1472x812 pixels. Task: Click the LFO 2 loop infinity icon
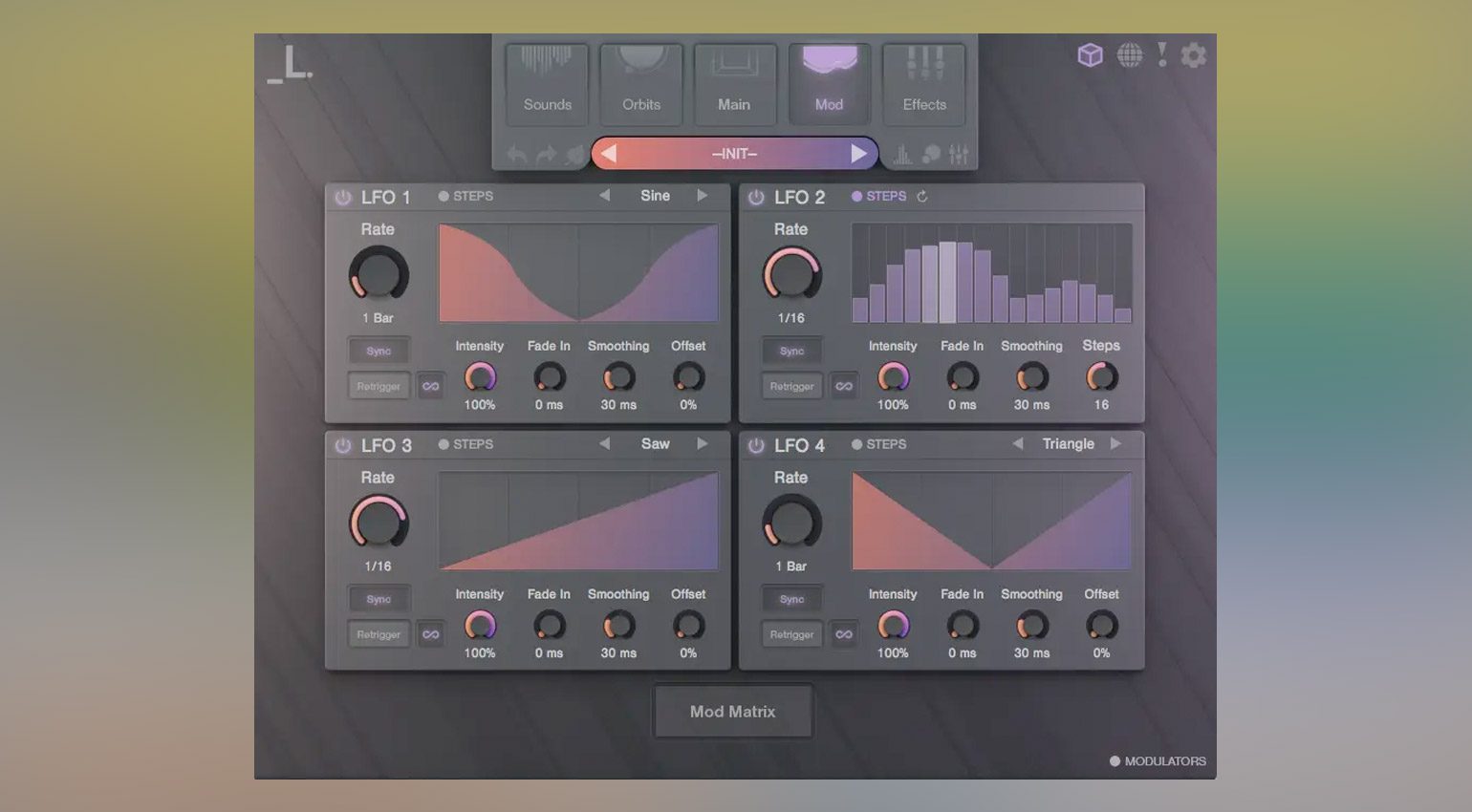(844, 386)
